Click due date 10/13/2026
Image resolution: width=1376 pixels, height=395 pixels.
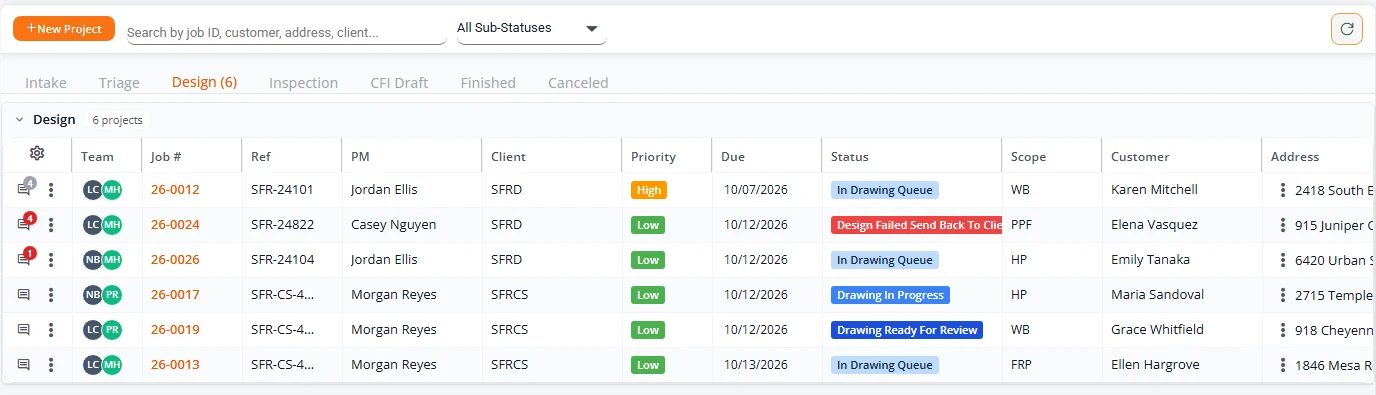[x=756, y=365]
